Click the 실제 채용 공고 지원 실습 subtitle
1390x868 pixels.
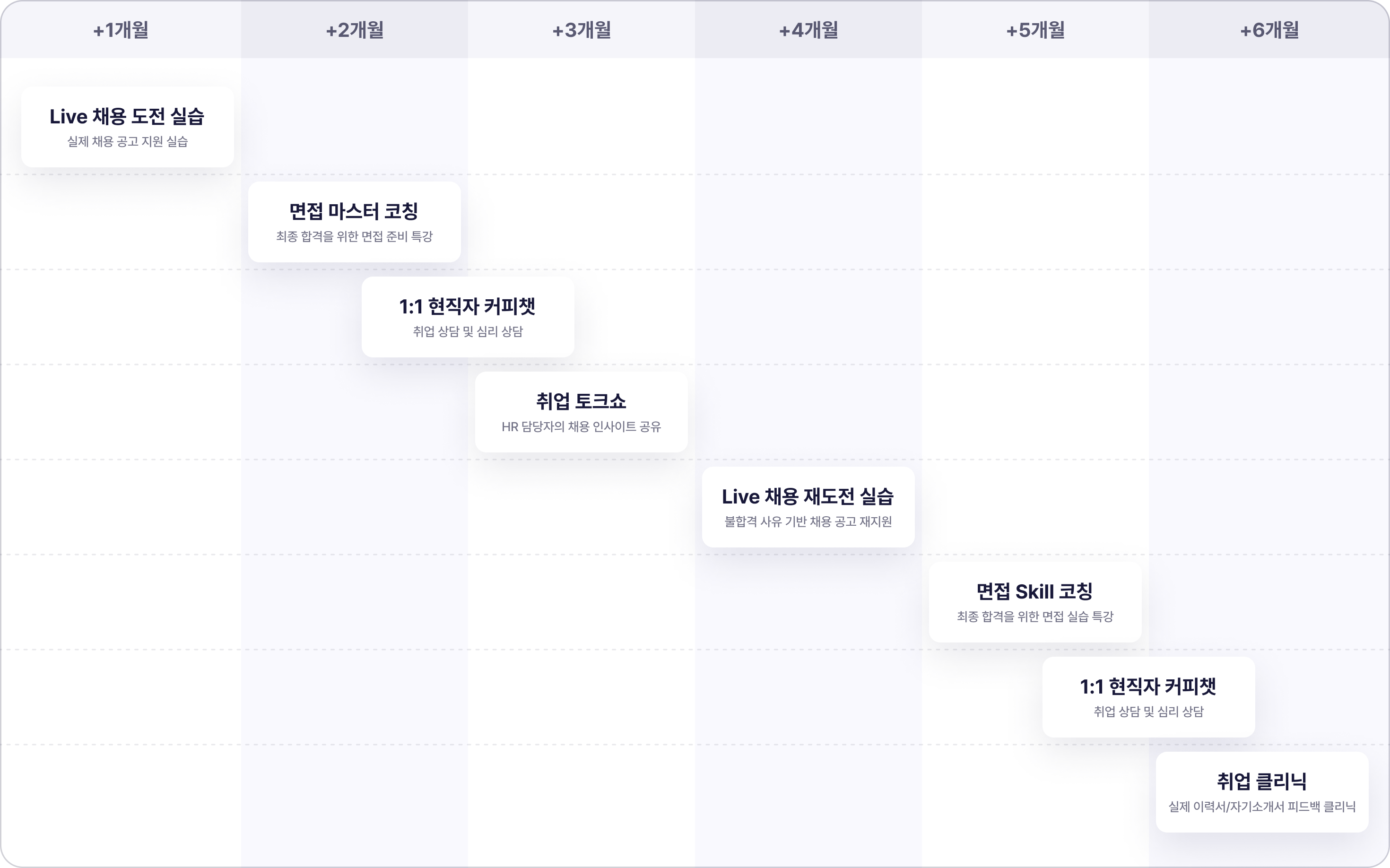coord(127,142)
